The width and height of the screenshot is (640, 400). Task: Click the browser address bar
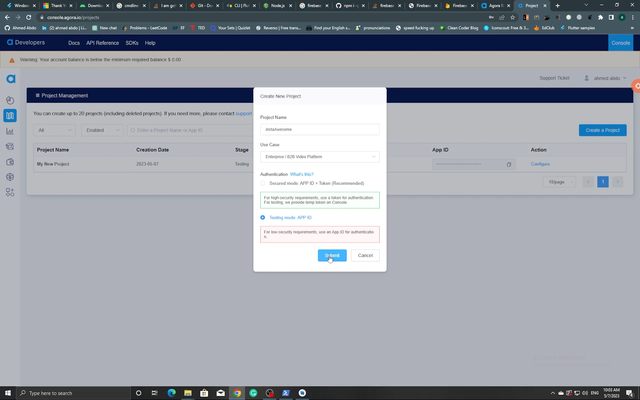click(261, 18)
